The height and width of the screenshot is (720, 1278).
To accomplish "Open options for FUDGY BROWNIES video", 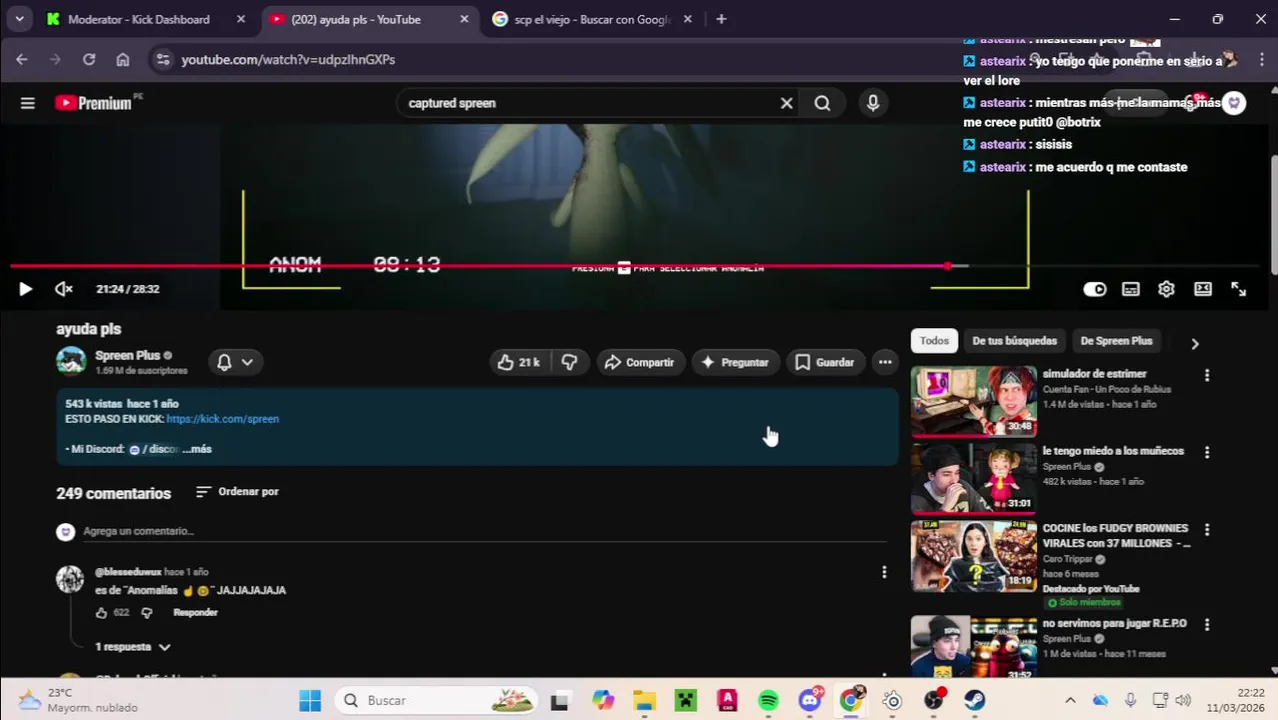I will coord(1207,529).
